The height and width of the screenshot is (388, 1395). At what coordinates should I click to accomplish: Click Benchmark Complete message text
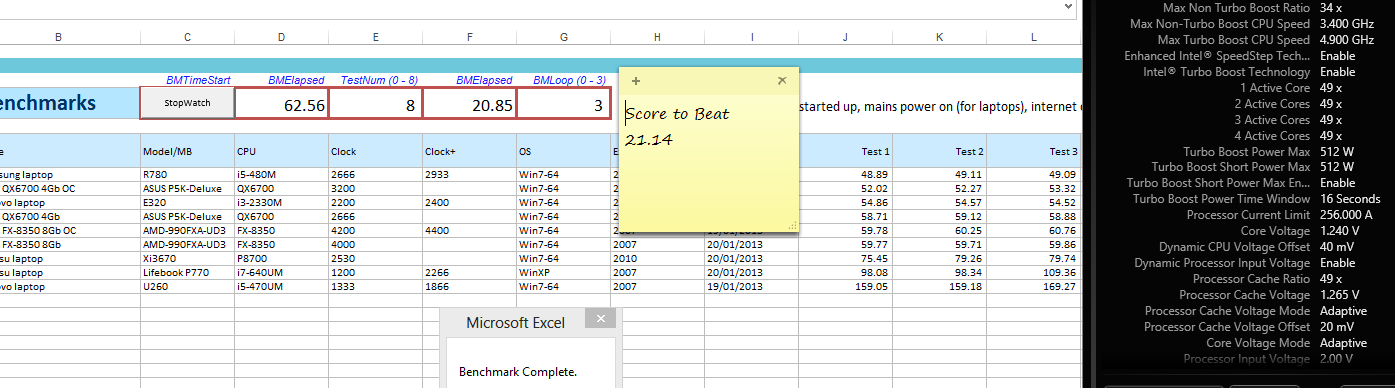518,372
